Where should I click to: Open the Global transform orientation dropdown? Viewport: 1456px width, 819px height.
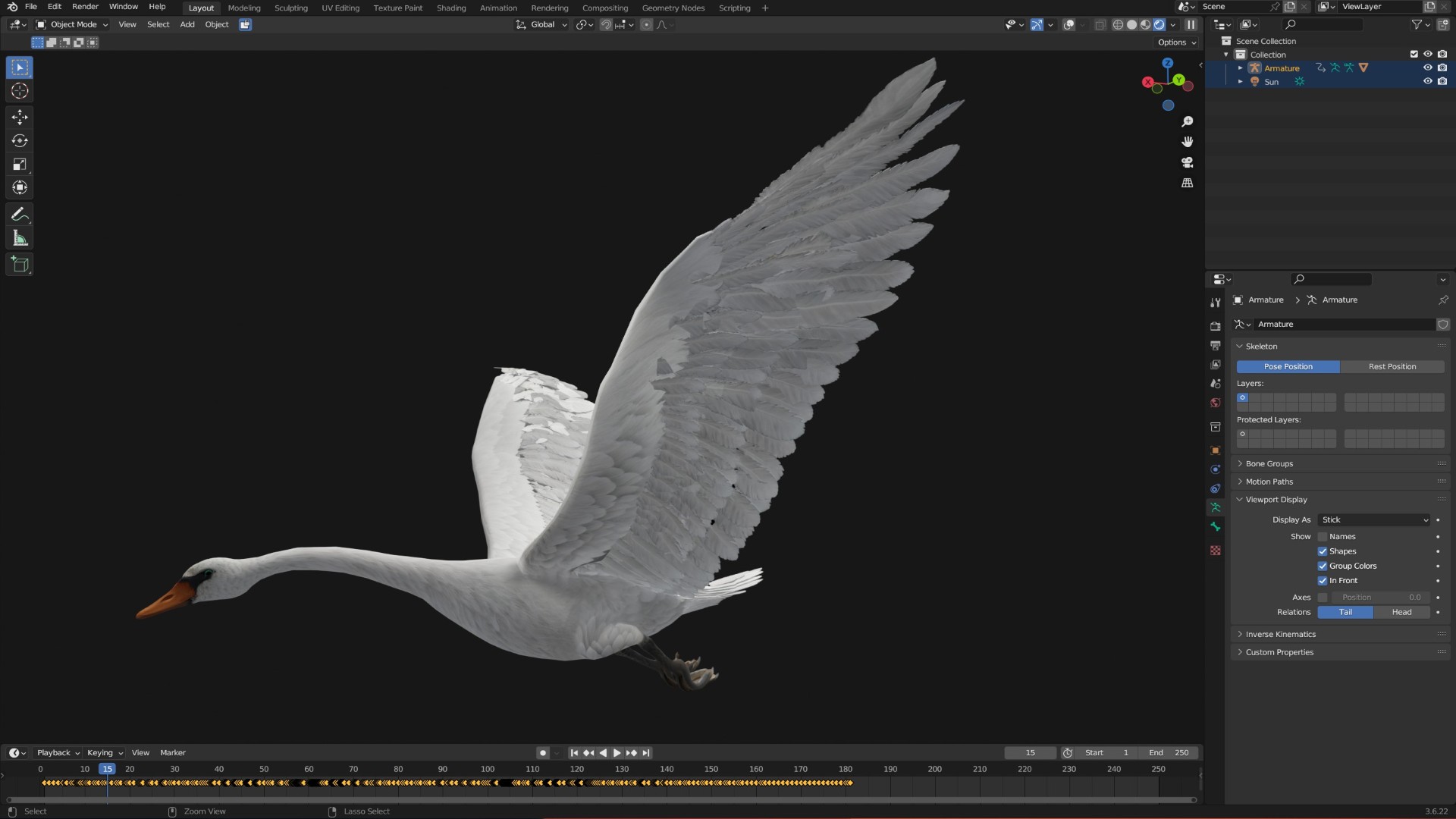pyautogui.click(x=541, y=24)
